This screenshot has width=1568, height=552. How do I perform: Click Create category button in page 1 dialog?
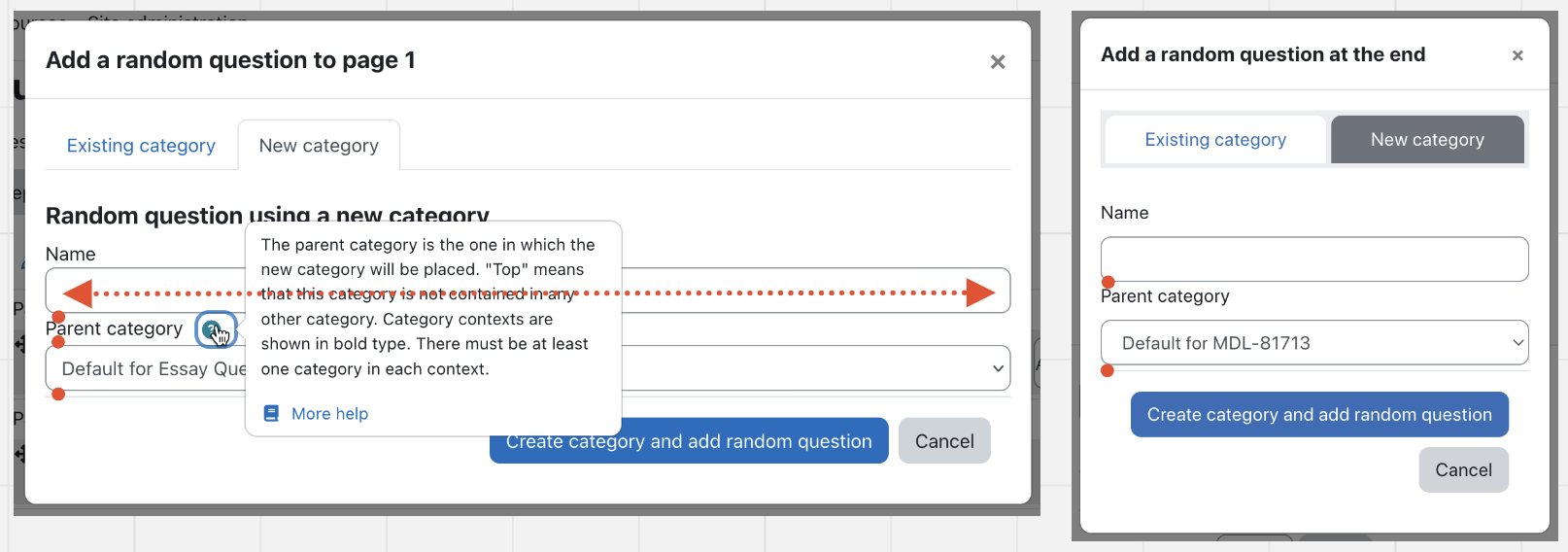[x=689, y=441]
